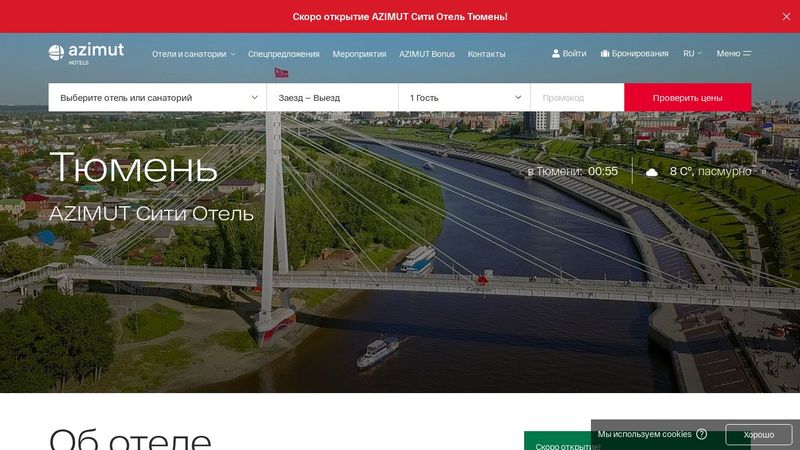Click the Об отеле heading
This screenshot has width=800, height=450.
130,440
